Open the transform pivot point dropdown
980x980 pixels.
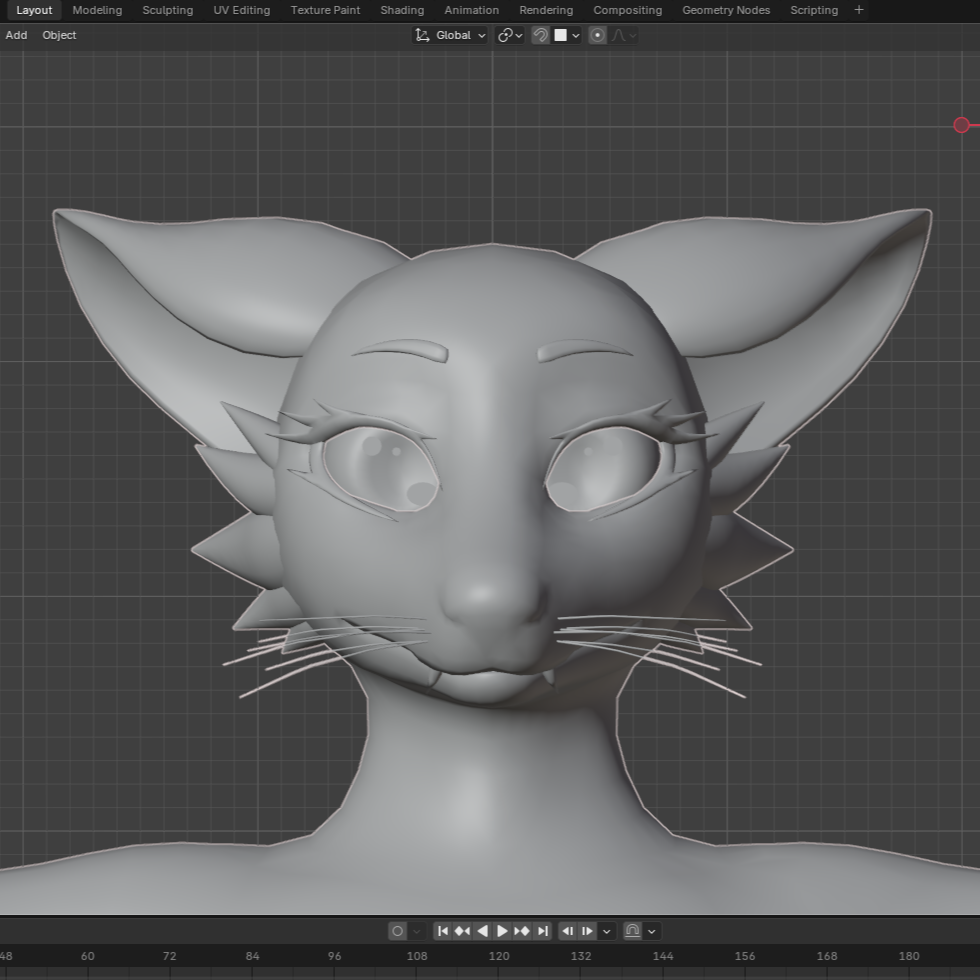tap(510, 36)
